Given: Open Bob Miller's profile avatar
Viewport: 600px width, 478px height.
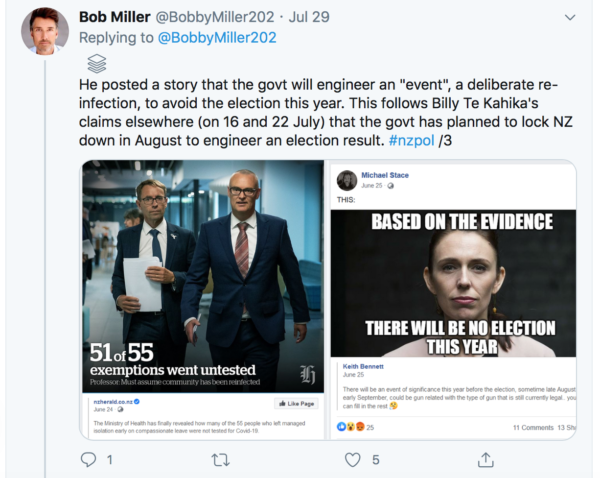Looking at the screenshot, I should point(45,30).
